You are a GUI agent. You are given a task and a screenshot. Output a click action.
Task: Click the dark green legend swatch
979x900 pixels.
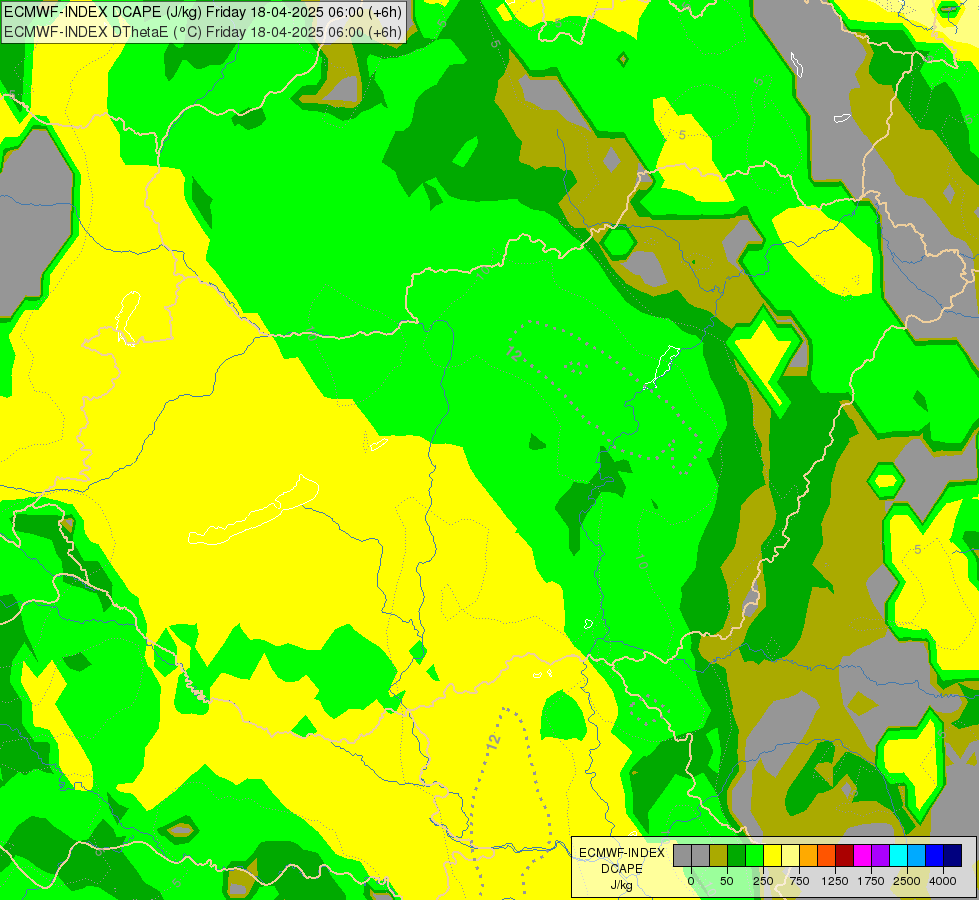[x=737, y=855]
